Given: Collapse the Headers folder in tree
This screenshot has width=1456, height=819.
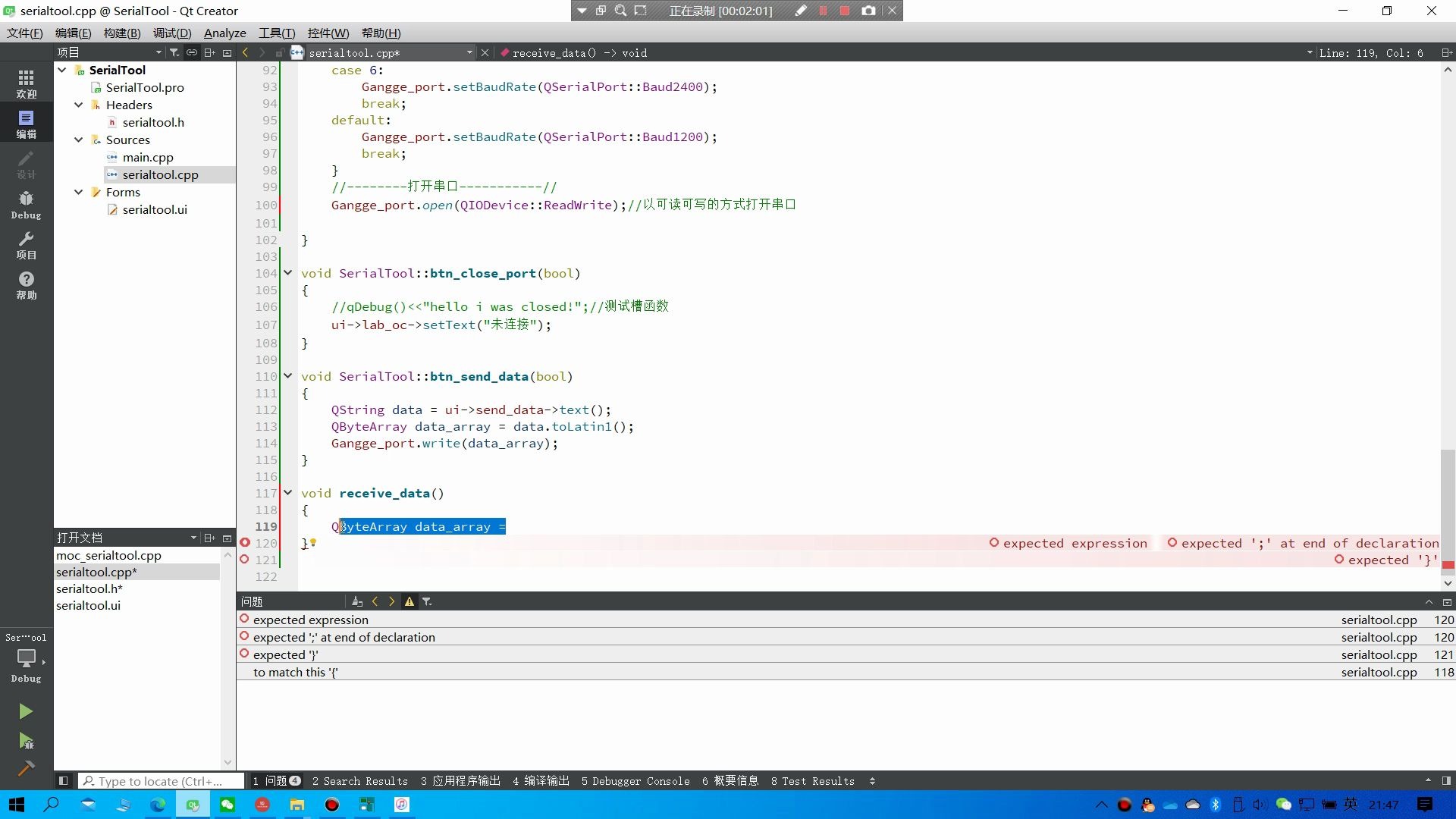Looking at the screenshot, I should click(78, 105).
